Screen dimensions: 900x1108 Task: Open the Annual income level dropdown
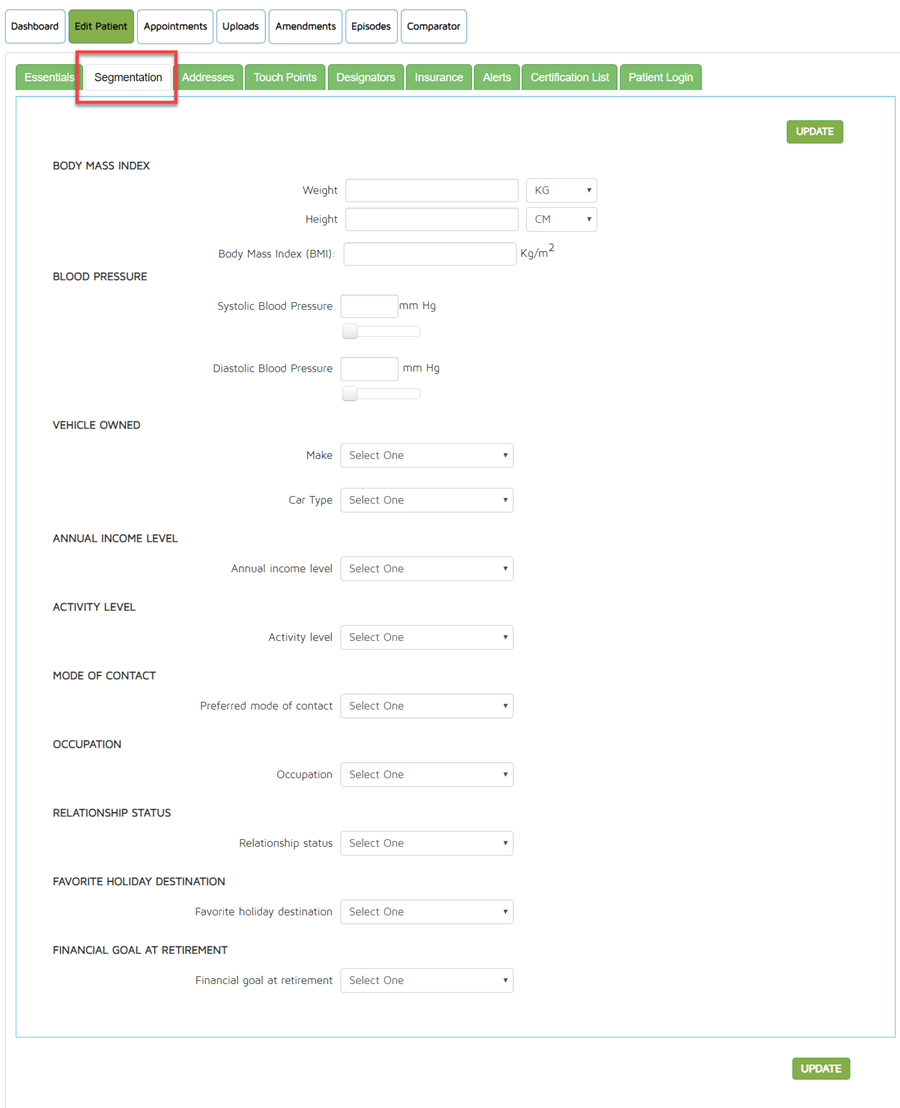426,569
